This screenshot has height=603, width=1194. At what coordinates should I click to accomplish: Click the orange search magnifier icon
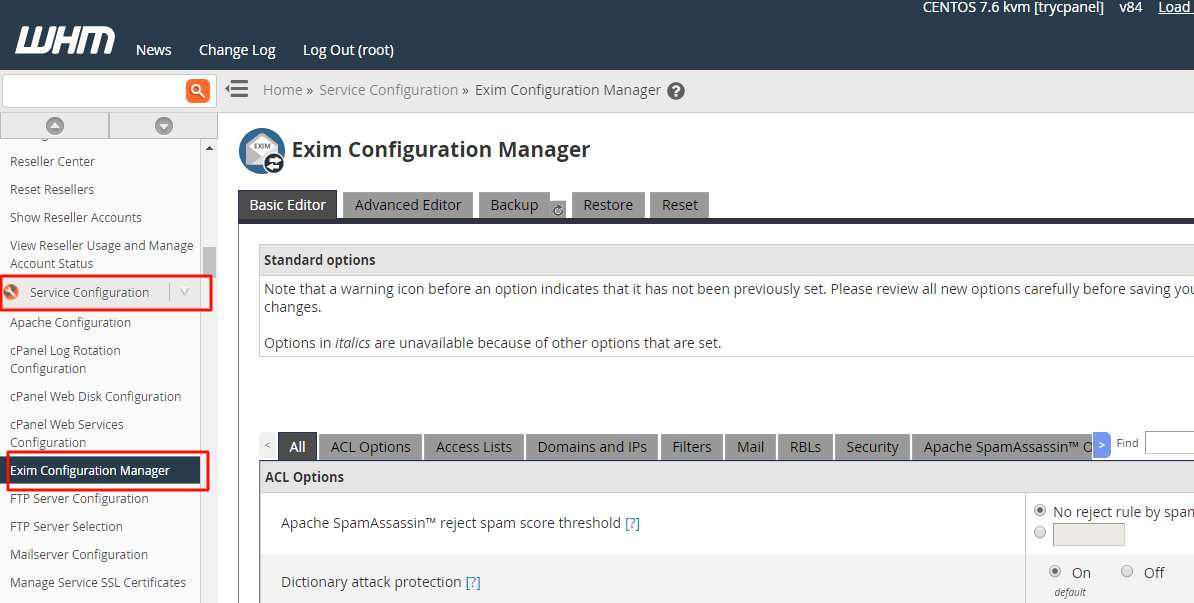click(198, 91)
